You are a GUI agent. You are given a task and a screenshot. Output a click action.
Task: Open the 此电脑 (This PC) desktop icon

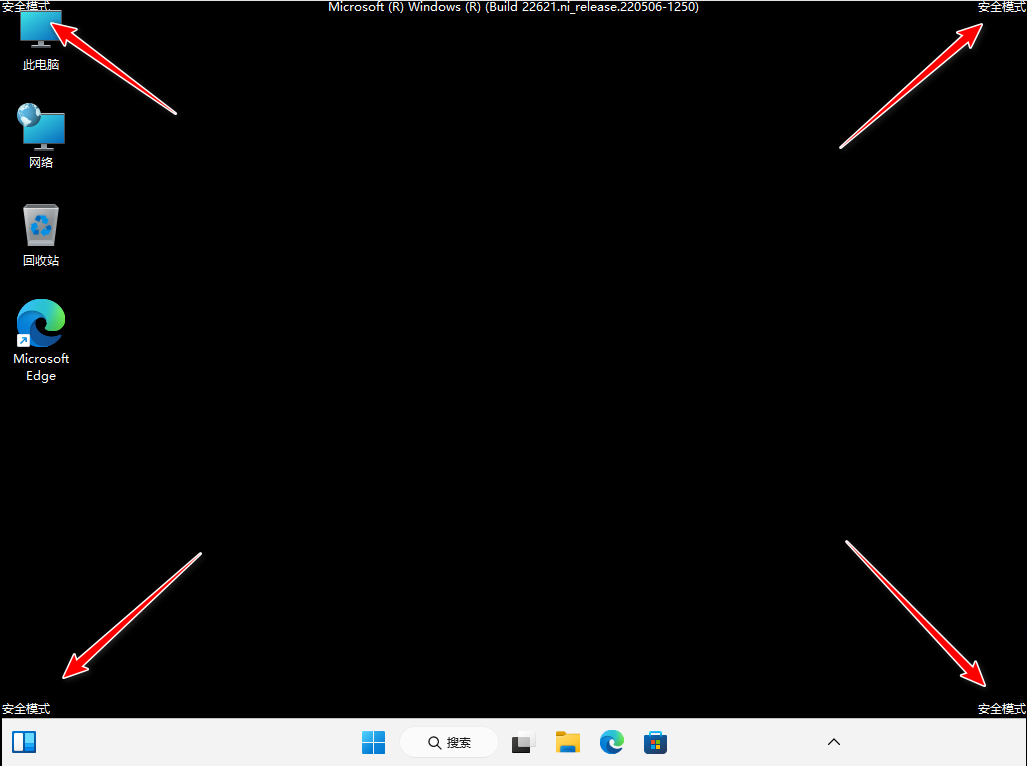pos(41,30)
